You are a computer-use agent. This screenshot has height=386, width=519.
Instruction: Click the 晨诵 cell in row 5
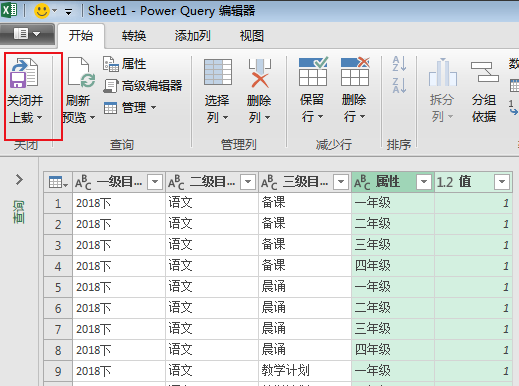coord(305,287)
